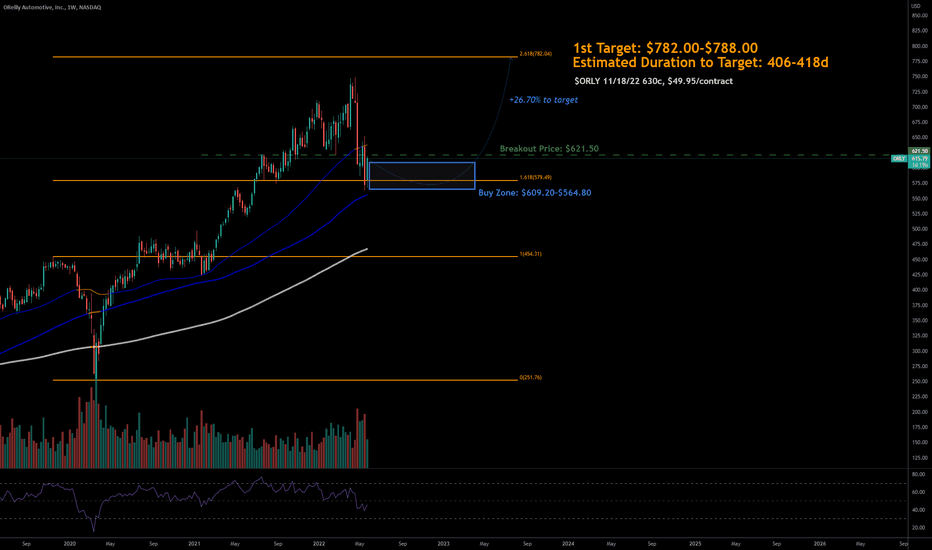The width and height of the screenshot is (932, 550).
Task: Click 40.00 on the RSI scale
Action: pos(918,510)
